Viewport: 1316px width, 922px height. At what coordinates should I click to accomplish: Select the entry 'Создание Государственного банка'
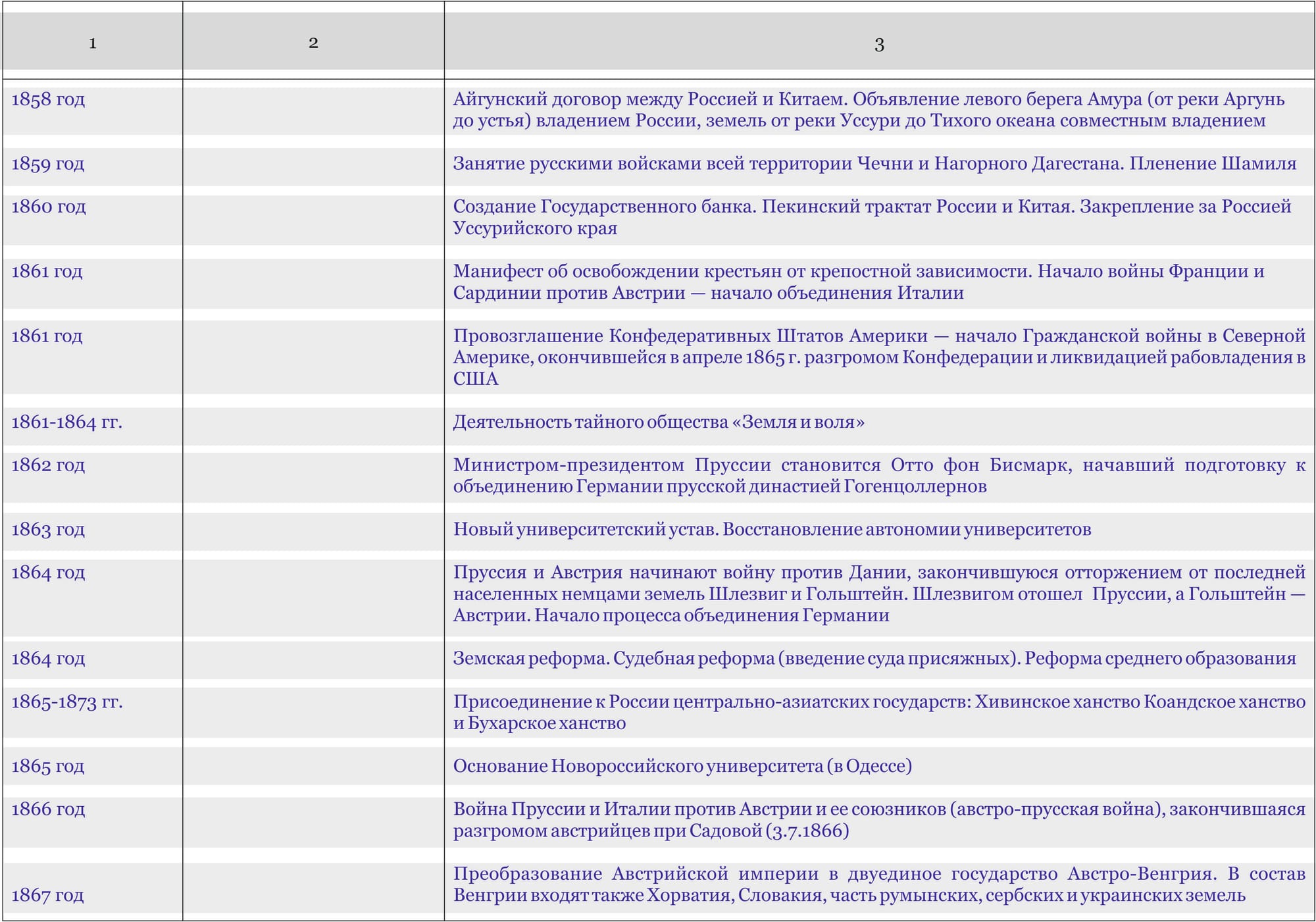tap(603, 207)
